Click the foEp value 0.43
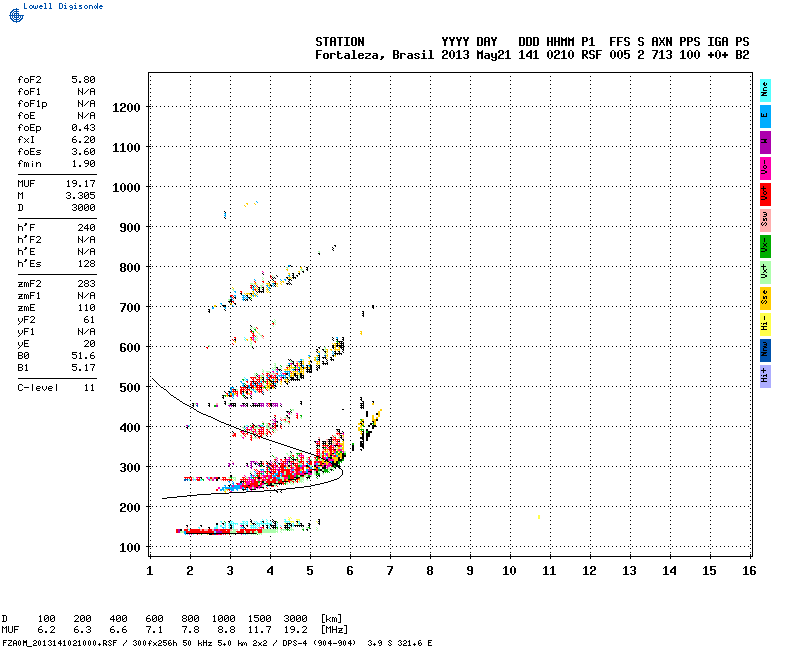 click(83, 128)
